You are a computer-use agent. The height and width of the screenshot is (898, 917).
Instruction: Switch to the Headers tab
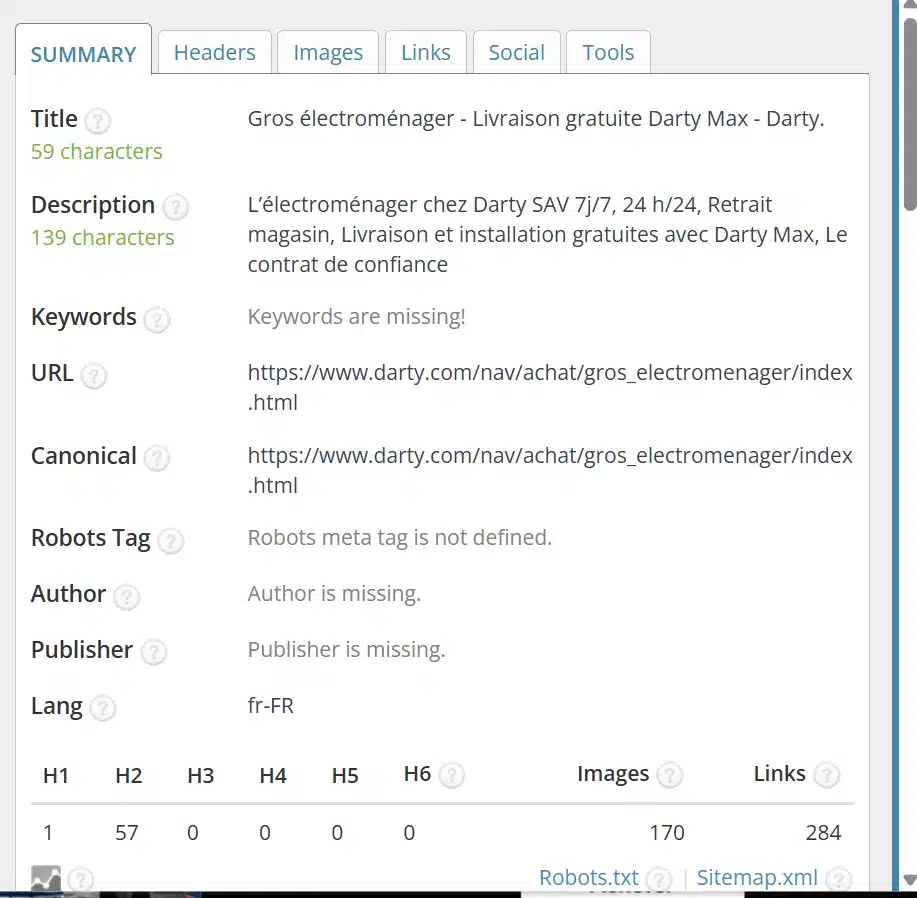pyautogui.click(x=214, y=52)
